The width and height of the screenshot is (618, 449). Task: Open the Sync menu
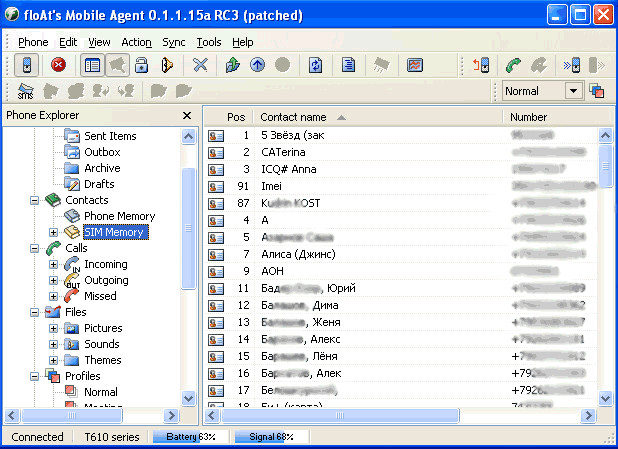point(173,42)
